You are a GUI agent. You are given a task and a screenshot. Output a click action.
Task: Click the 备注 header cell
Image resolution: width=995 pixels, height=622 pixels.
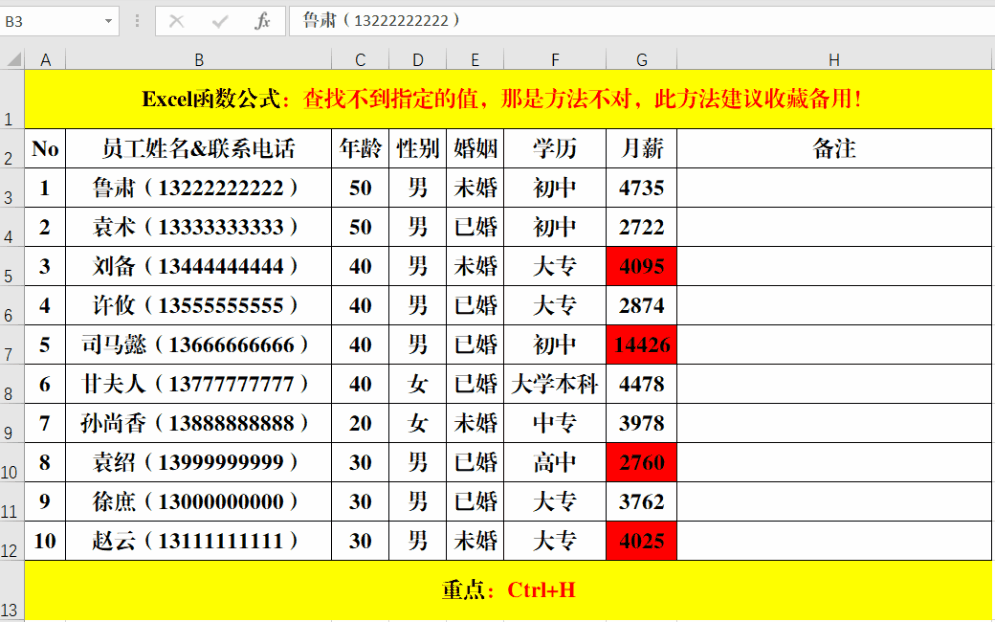point(834,149)
